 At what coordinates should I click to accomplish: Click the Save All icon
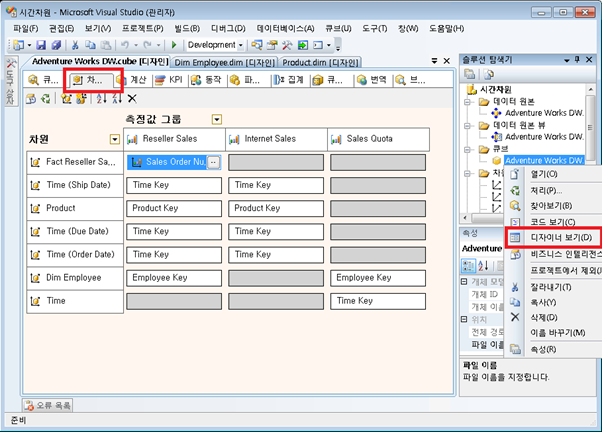coord(56,45)
